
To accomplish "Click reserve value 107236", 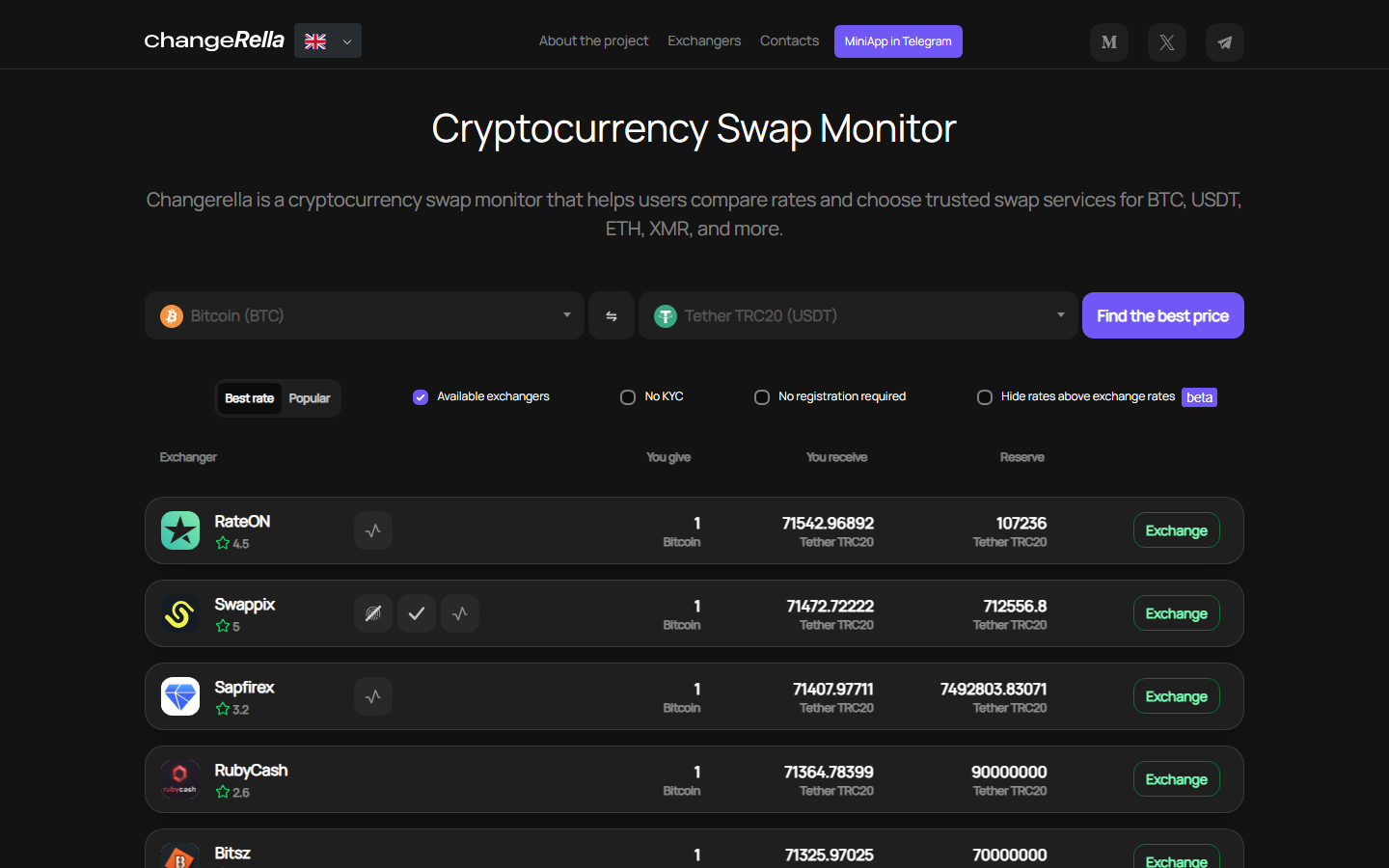I will (x=1021, y=523).
